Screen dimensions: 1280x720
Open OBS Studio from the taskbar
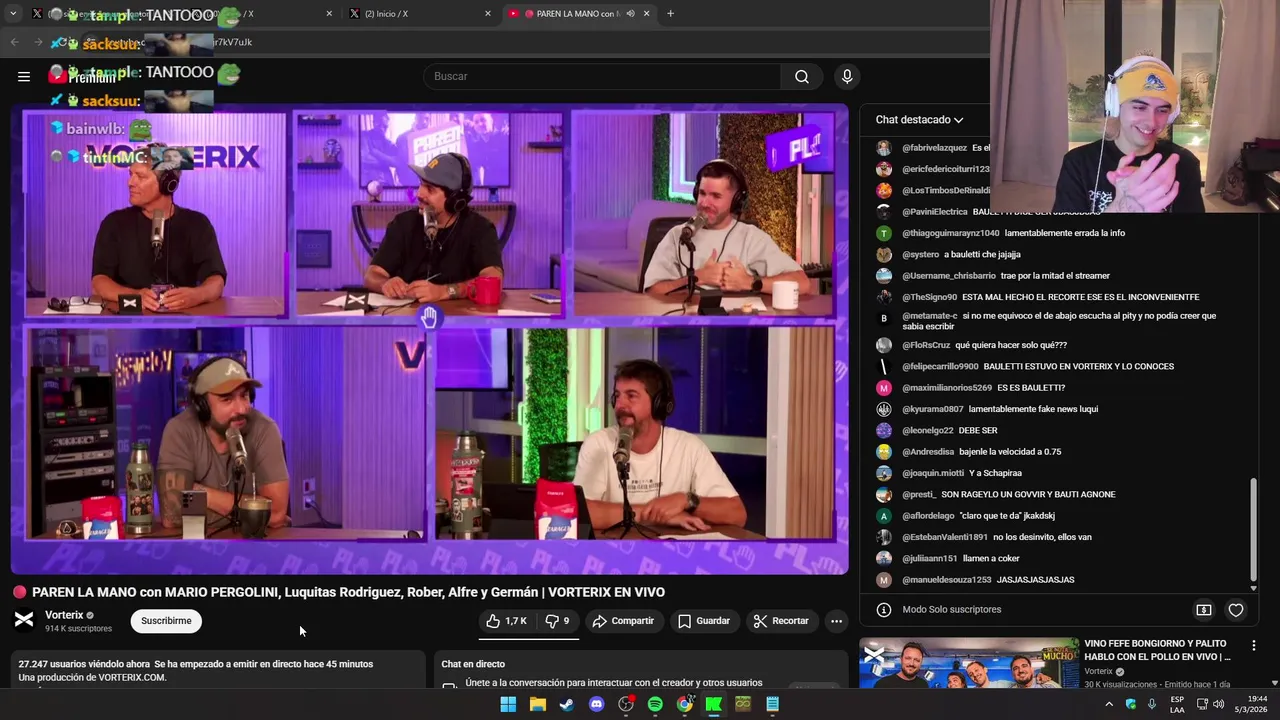pos(626,704)
